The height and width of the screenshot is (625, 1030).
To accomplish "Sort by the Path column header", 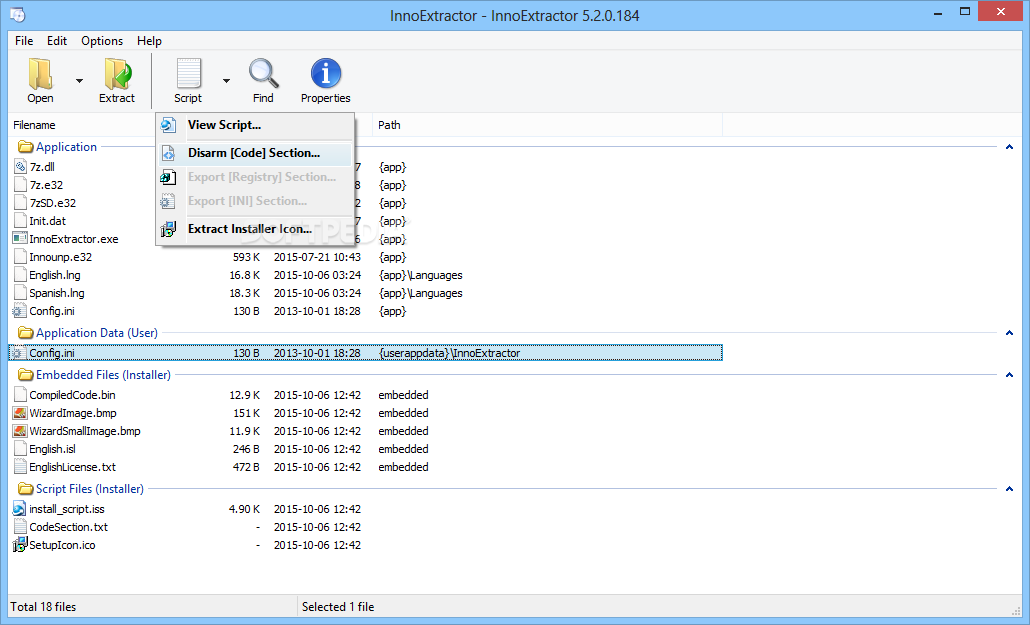I will (389, 125).
